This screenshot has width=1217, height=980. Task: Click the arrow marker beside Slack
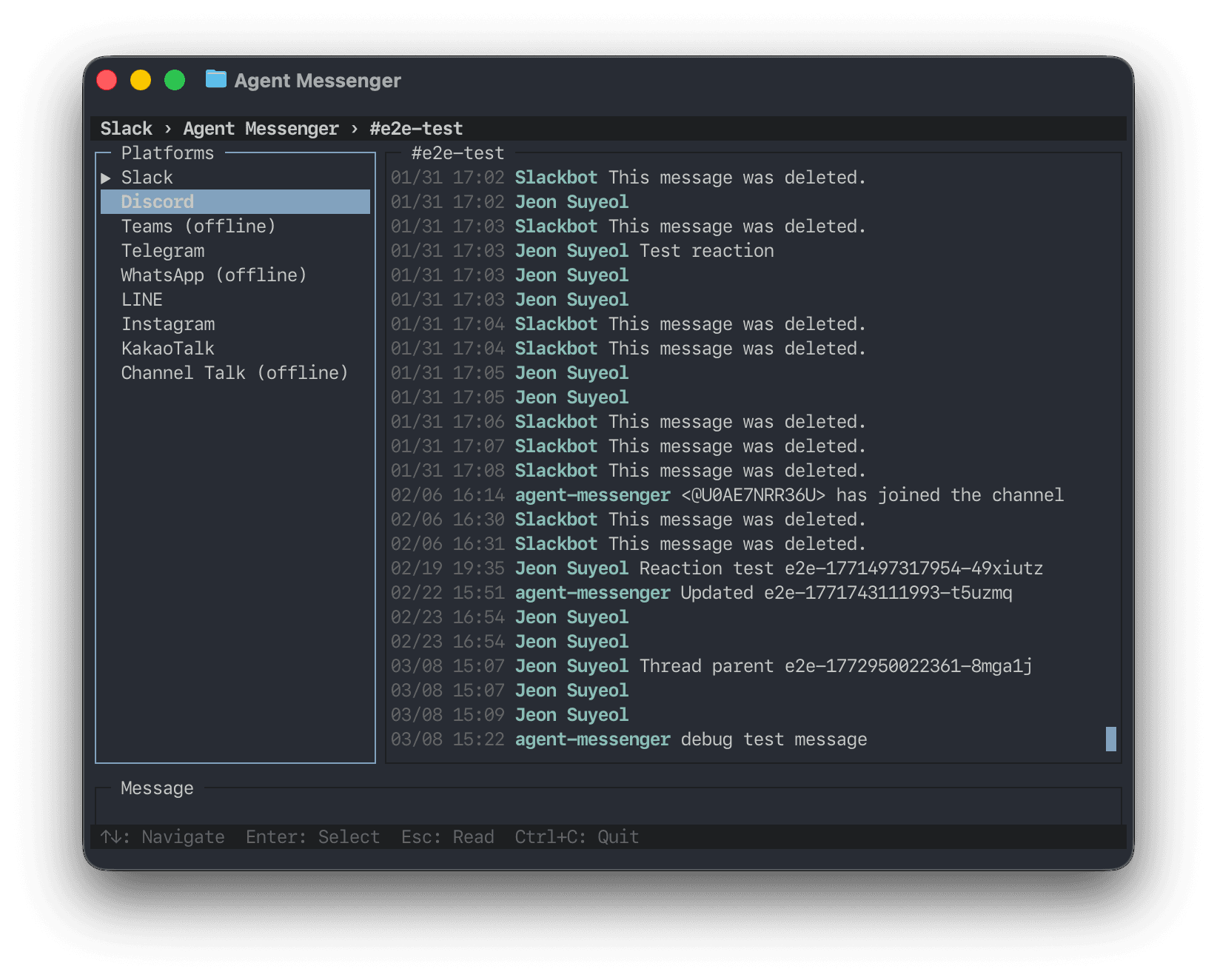click(x=106, y=178)
